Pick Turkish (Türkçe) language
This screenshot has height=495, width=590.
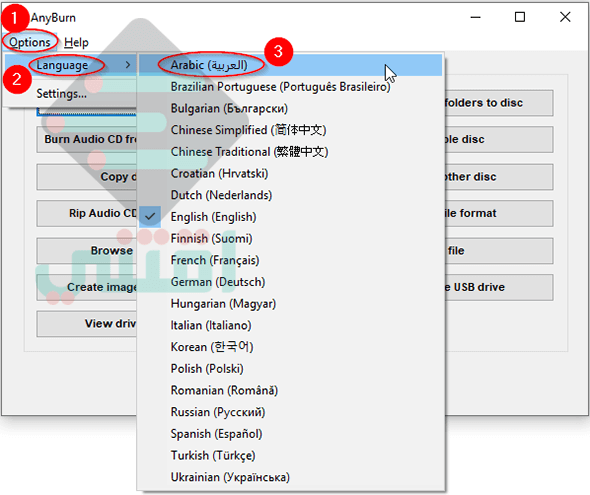[290, 456]
